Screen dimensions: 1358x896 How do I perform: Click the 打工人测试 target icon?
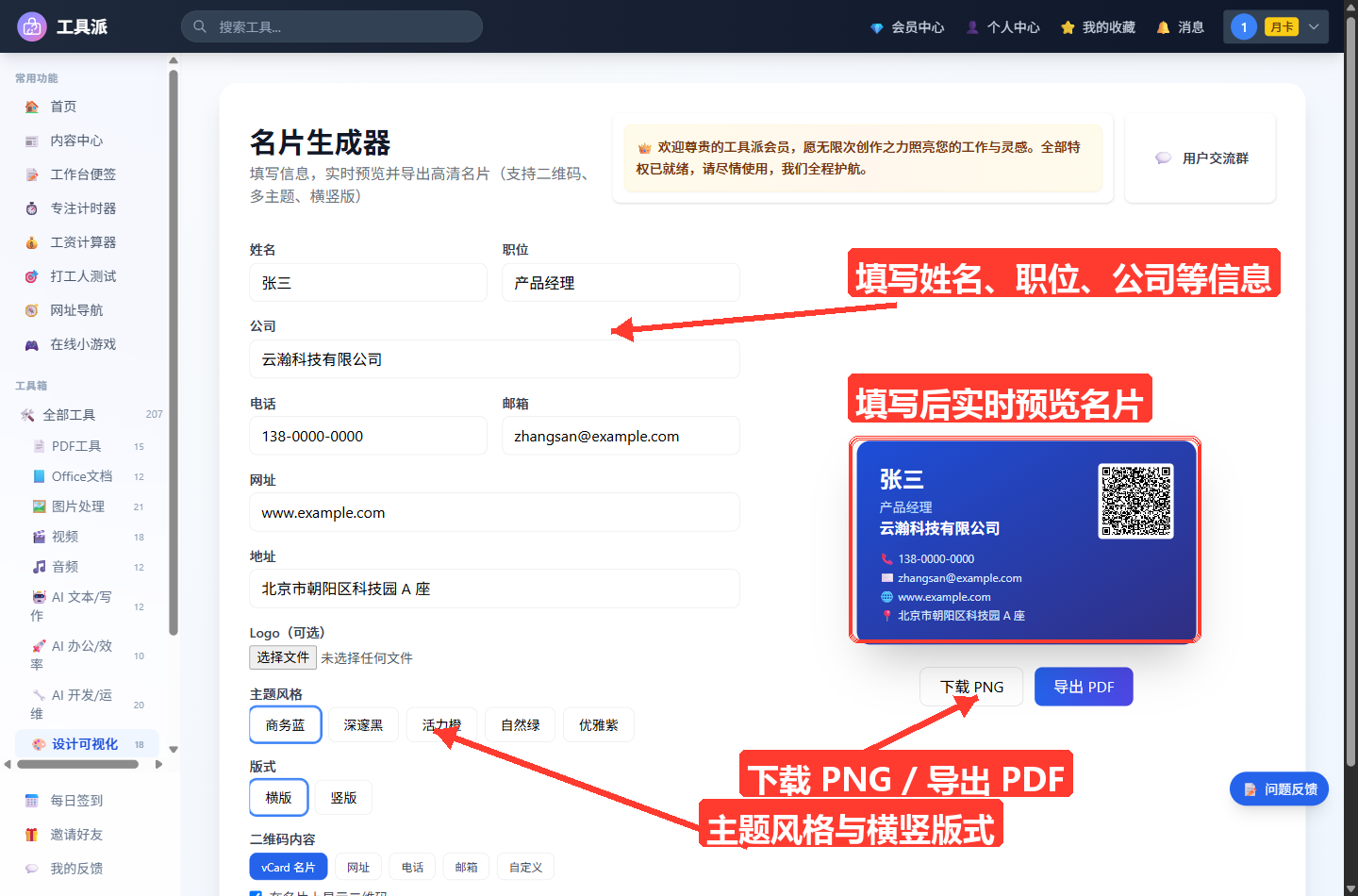(32, 276)
